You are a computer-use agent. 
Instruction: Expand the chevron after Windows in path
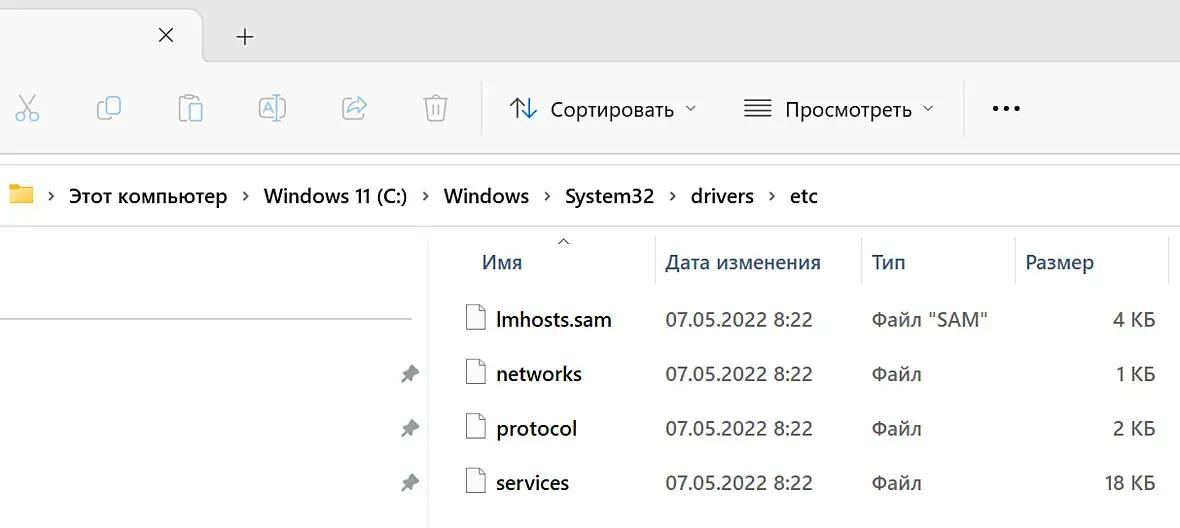coord(547,196)
